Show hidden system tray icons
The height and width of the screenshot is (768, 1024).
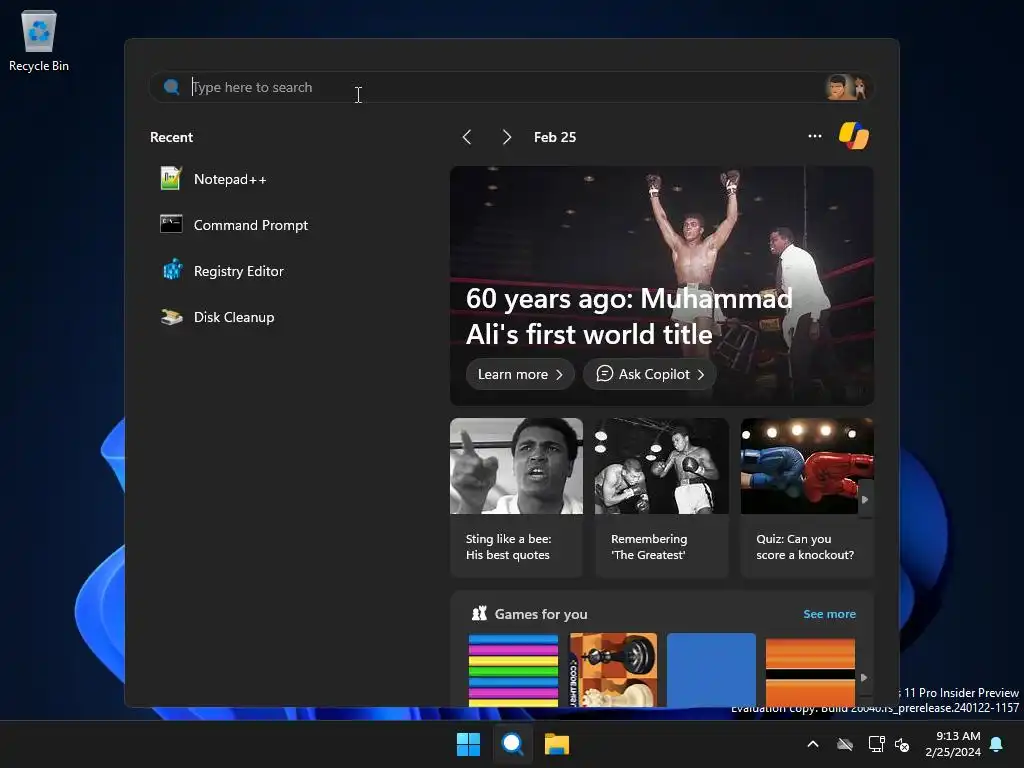pyautogui.click(x=813, y=744)
